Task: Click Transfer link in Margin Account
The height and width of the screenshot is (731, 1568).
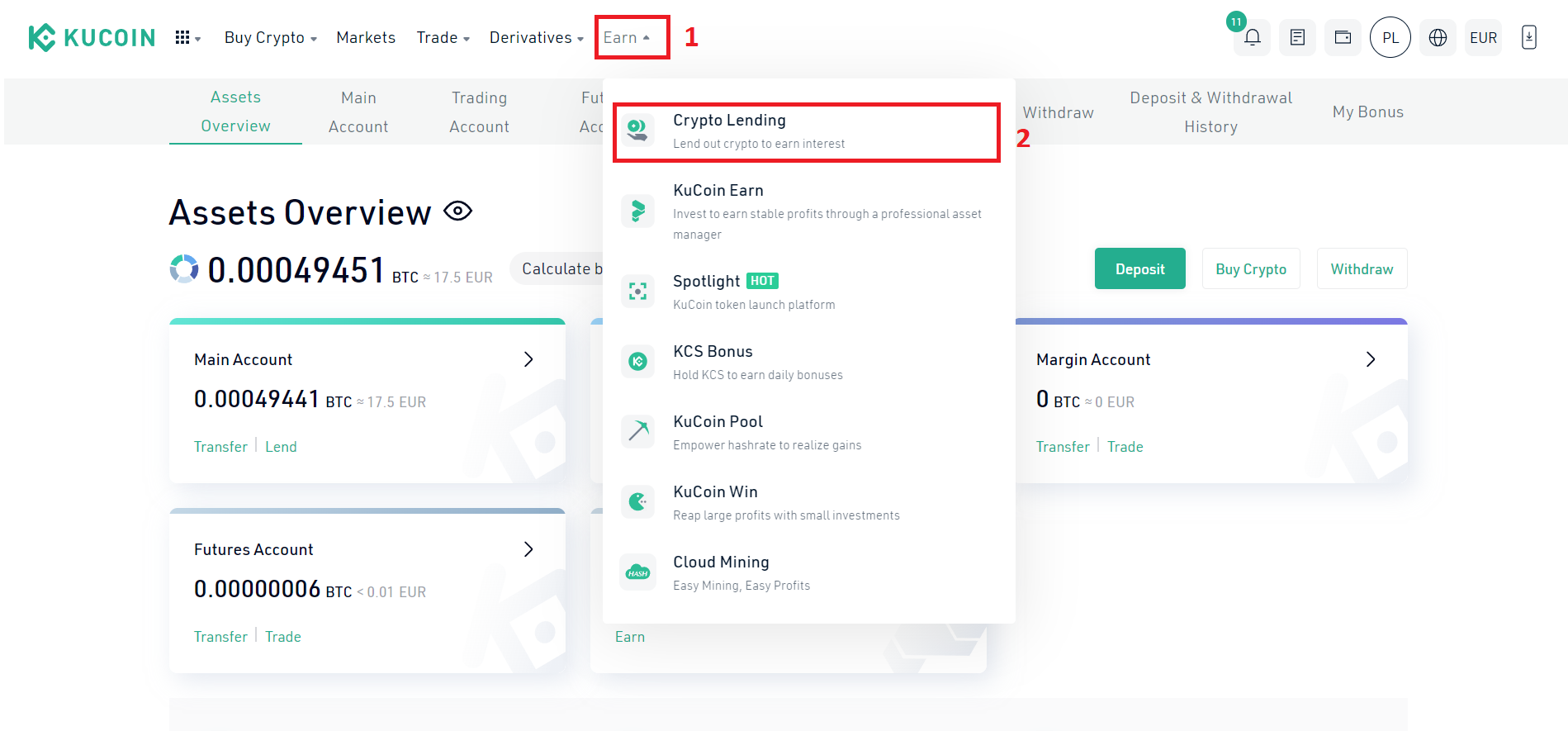Action: (x=1063, y=447)
